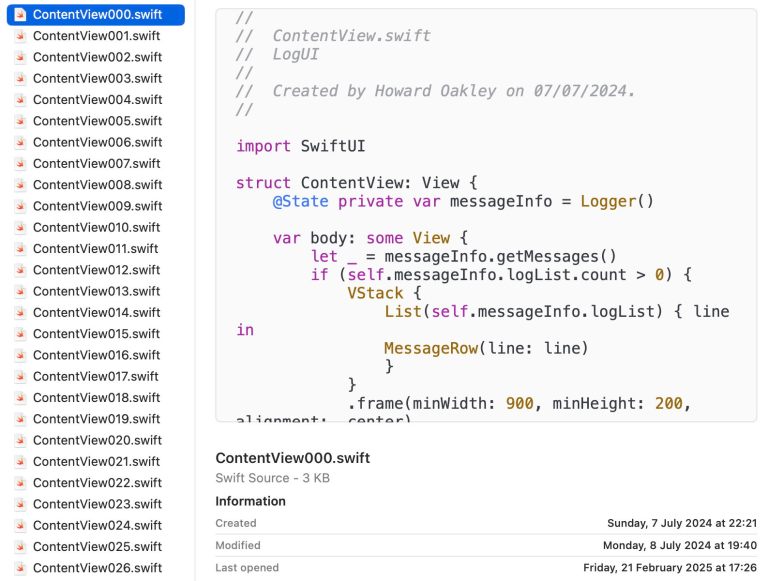Select the file name ContentView001.swift

96,36
